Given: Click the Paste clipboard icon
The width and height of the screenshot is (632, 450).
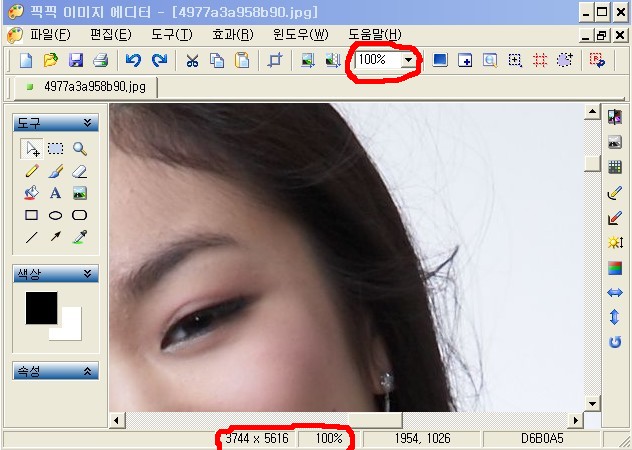Looking at the screenshot, I should pos(242,61).
